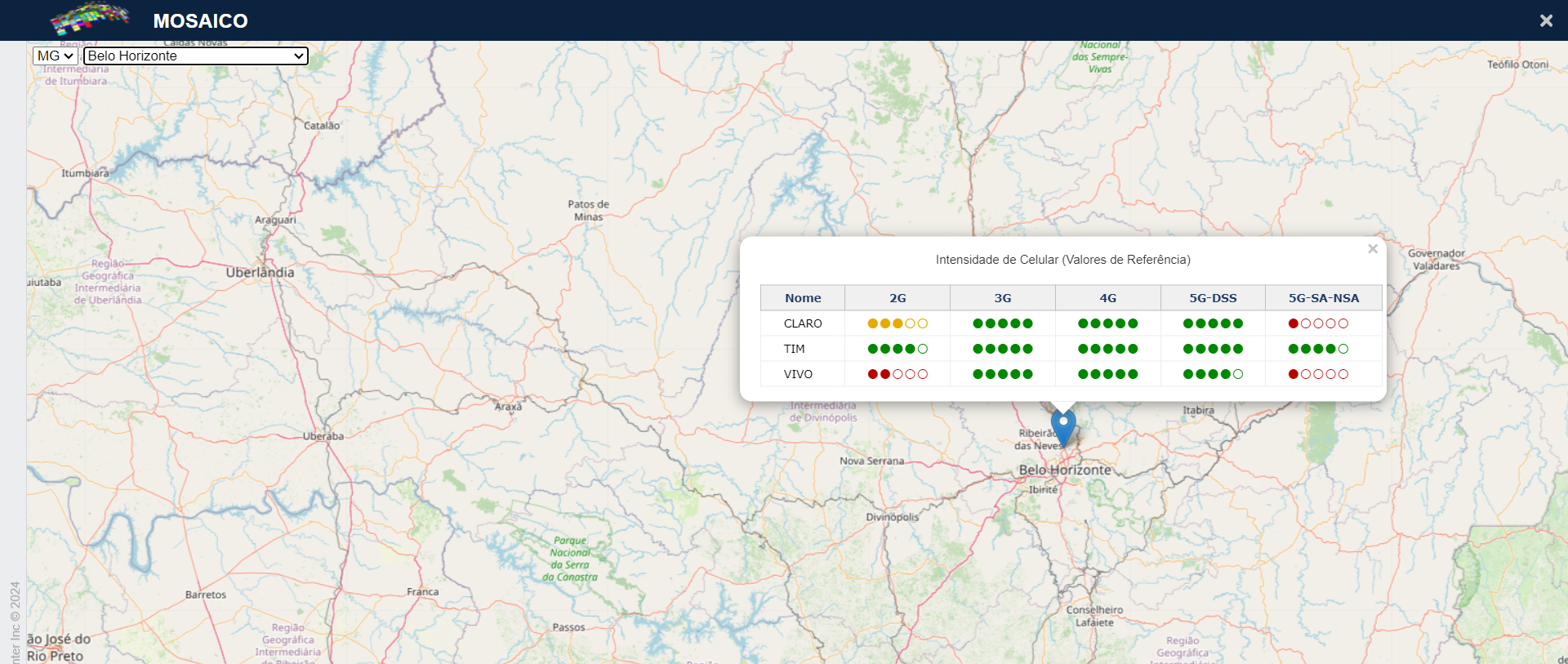Select the TIM row name

pos(795,349)
